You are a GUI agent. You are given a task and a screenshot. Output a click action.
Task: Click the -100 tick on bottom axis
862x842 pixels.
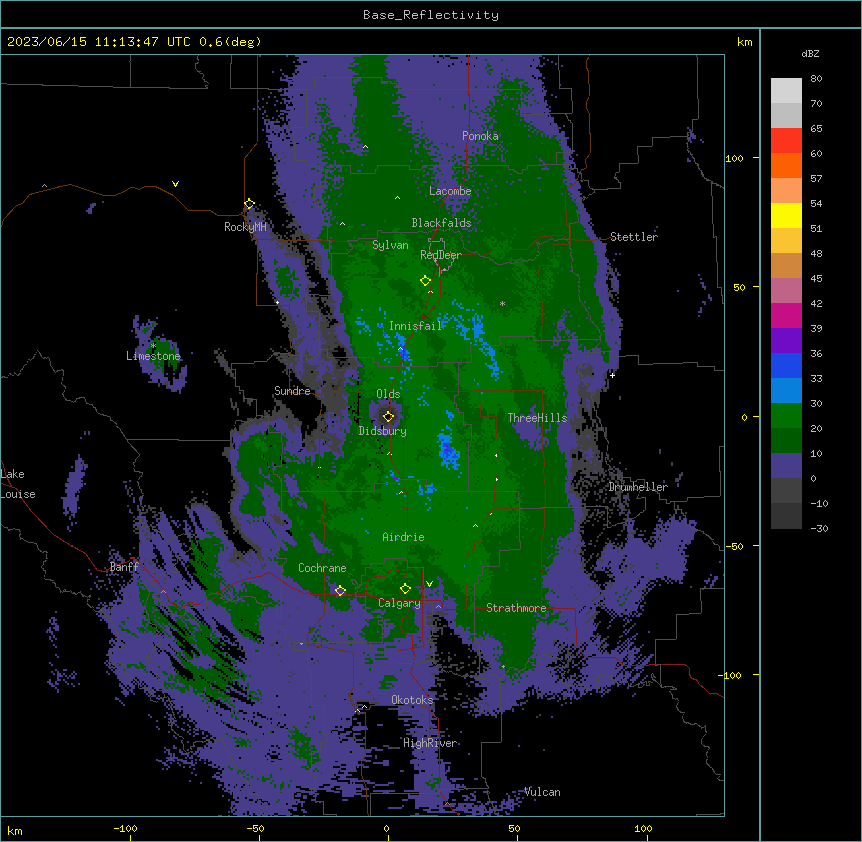(125, 828)
